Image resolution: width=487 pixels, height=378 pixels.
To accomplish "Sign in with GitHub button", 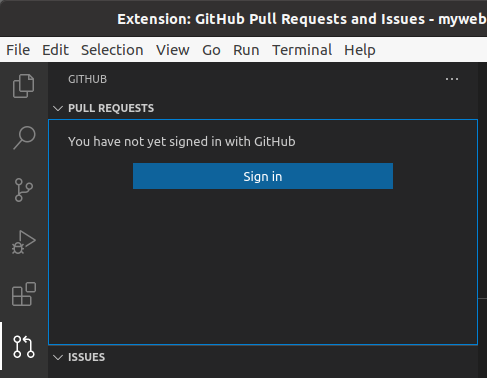I will (263, 176).
